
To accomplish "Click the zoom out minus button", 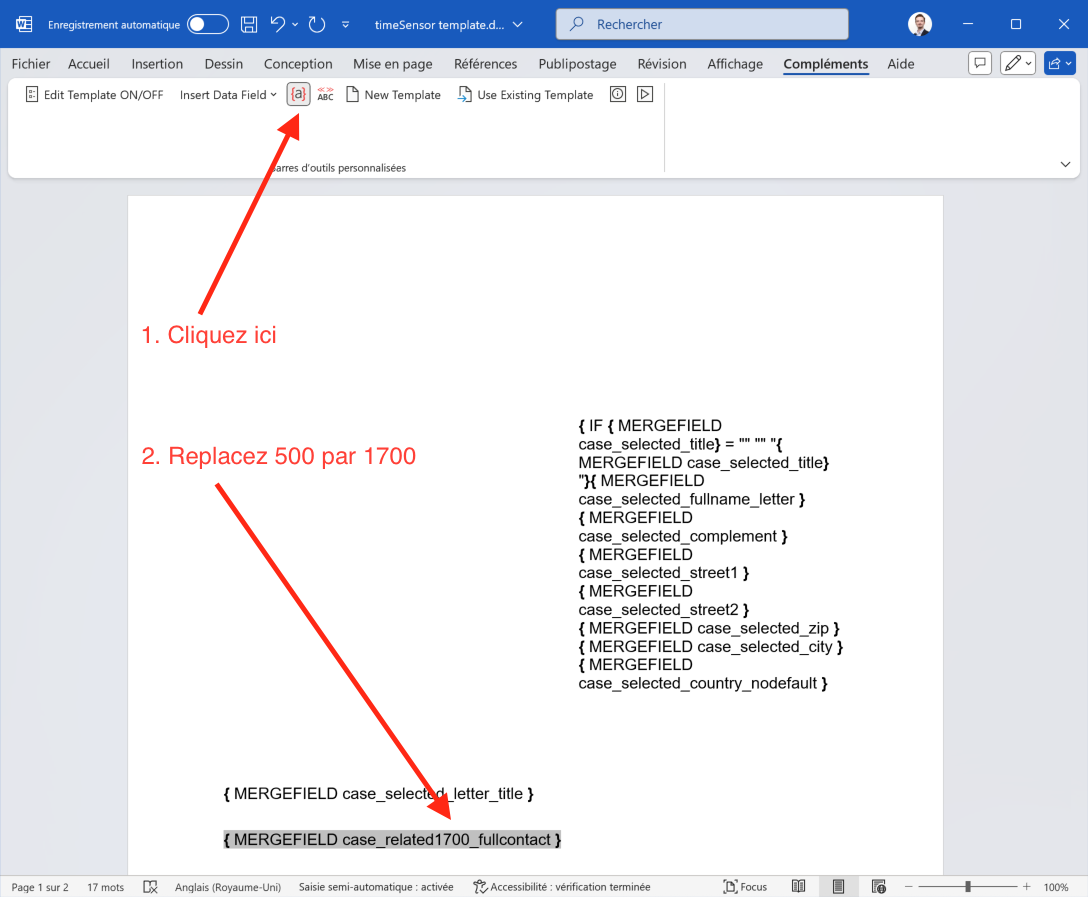I will click(908, 887).
